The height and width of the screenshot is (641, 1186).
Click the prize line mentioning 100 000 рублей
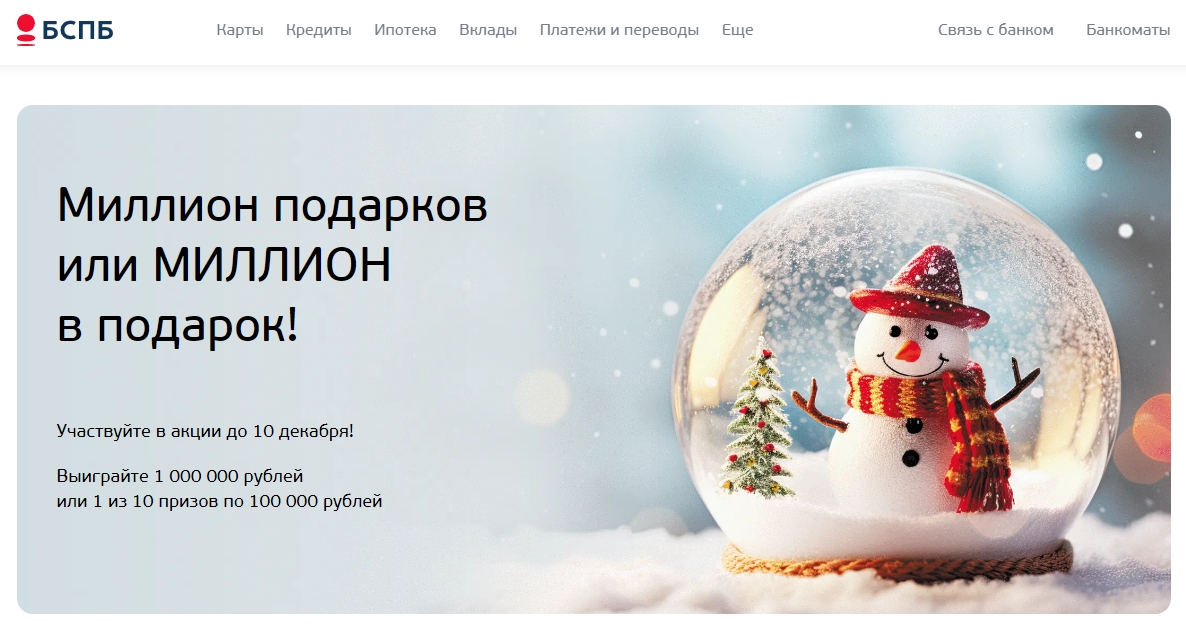pyautogui.click(x=219, y=501)
